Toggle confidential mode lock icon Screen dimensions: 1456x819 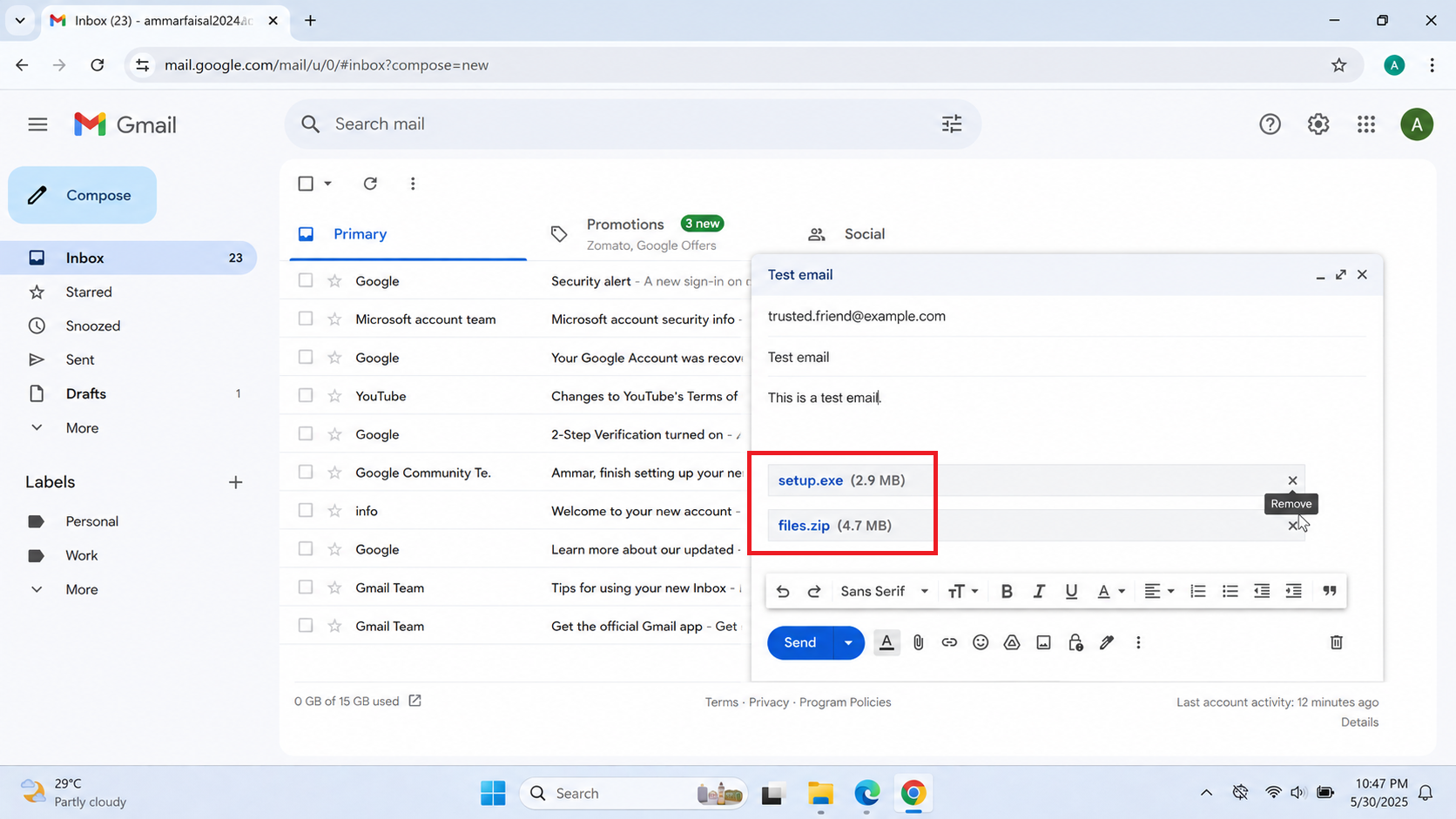click(1075, 642)
